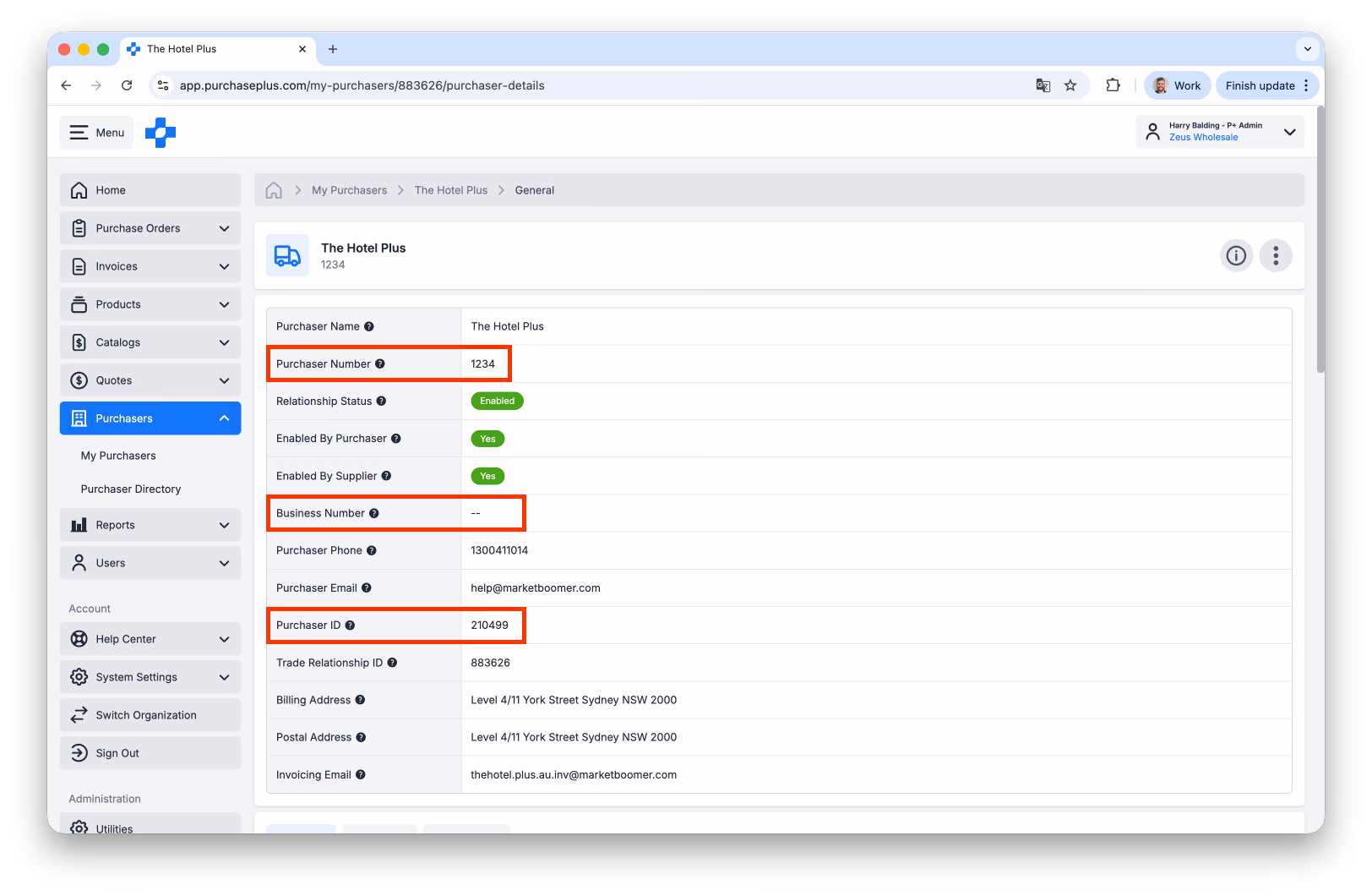Open Utilities under Administration
Image resolution: width=1372 pixels, height=896 pixels.
150,824
